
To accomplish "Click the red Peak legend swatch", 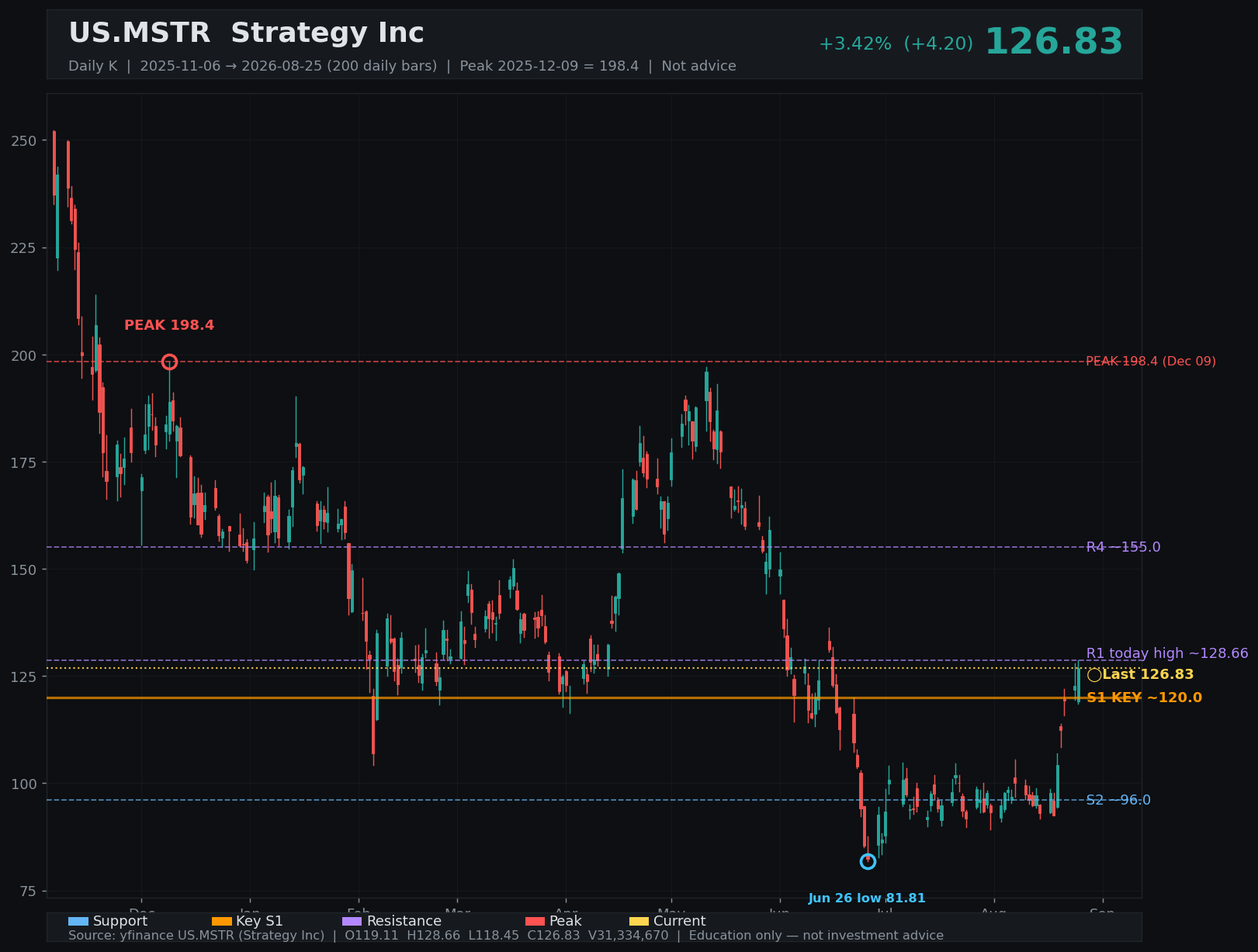I will tap(535, 922).
